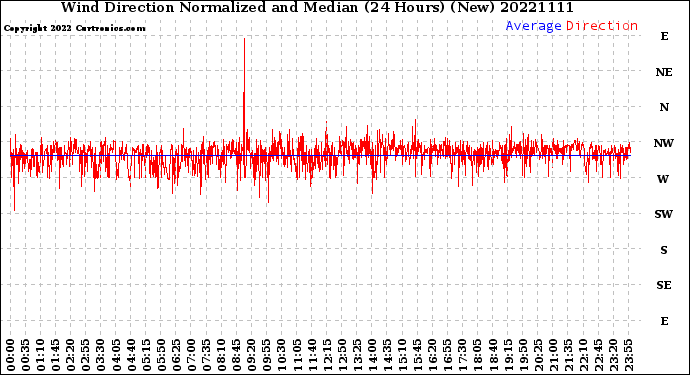
Task: Click the 22:10 time label
Action: (583, 355)
